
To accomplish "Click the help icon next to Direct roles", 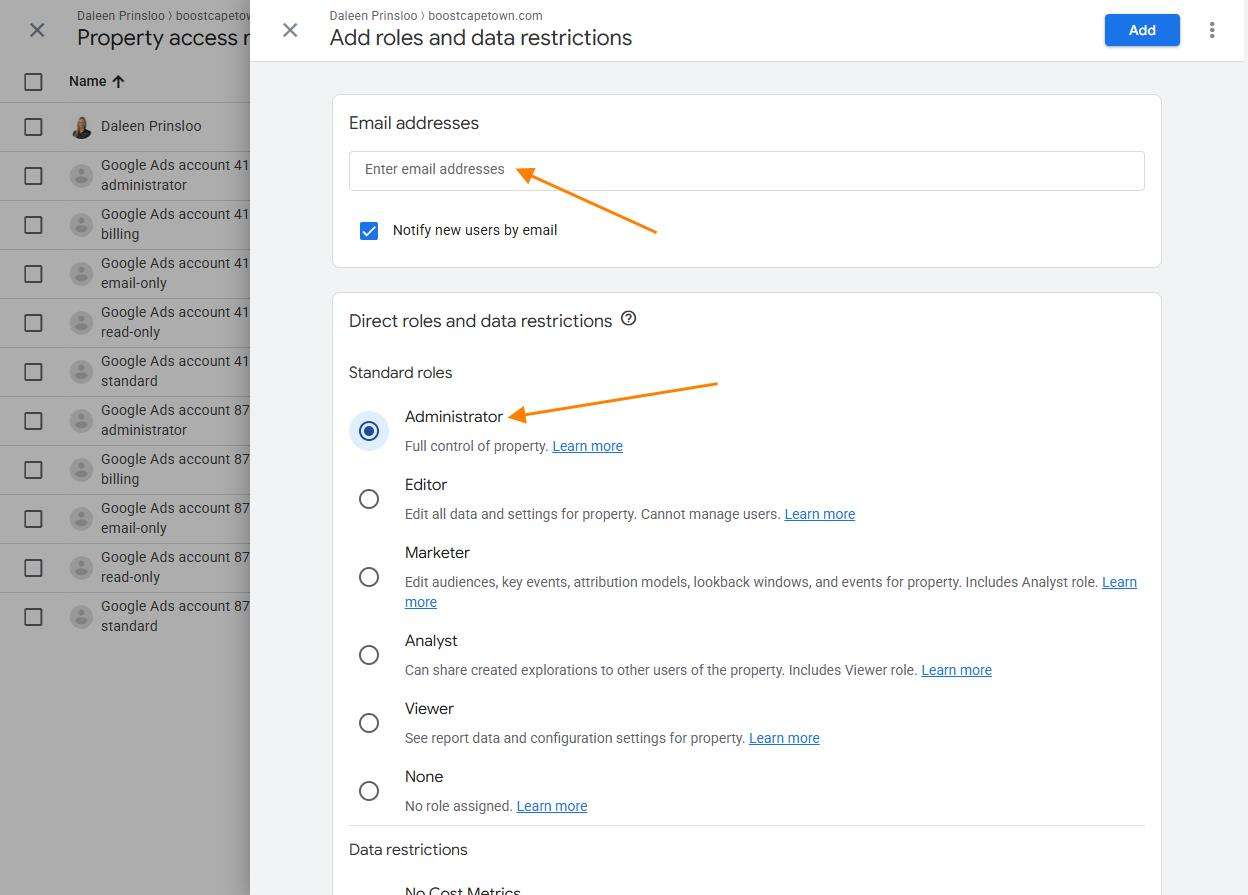I will point(628,319).
